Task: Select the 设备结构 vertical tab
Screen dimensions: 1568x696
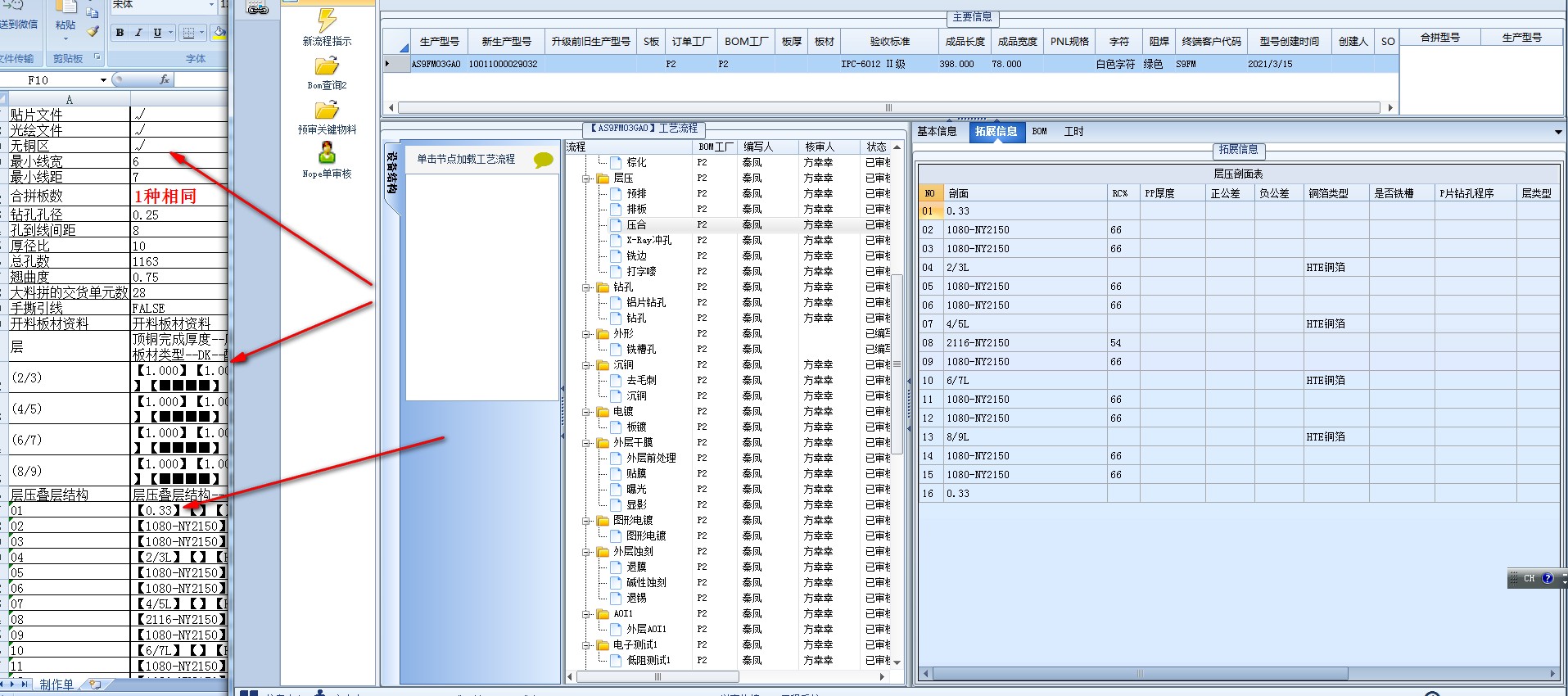Action: coord(392,174)
